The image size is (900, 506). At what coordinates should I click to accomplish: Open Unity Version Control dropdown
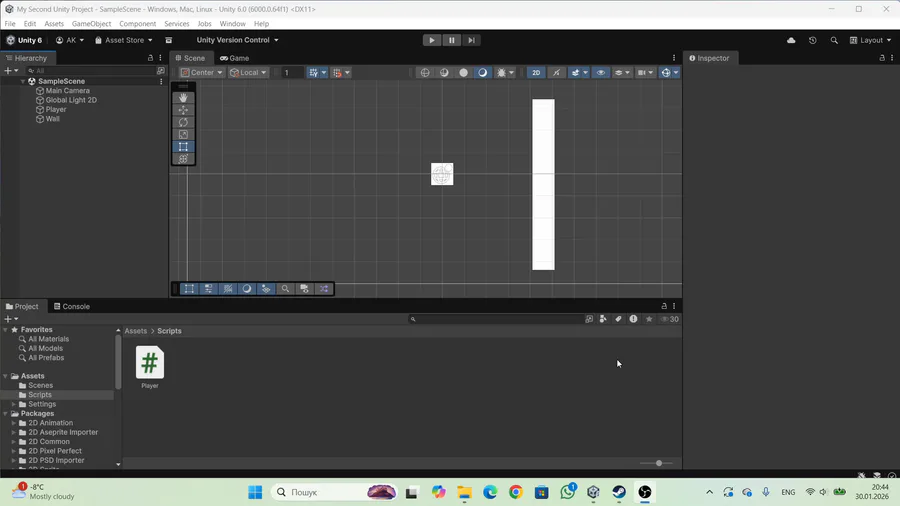coord(237,40)
